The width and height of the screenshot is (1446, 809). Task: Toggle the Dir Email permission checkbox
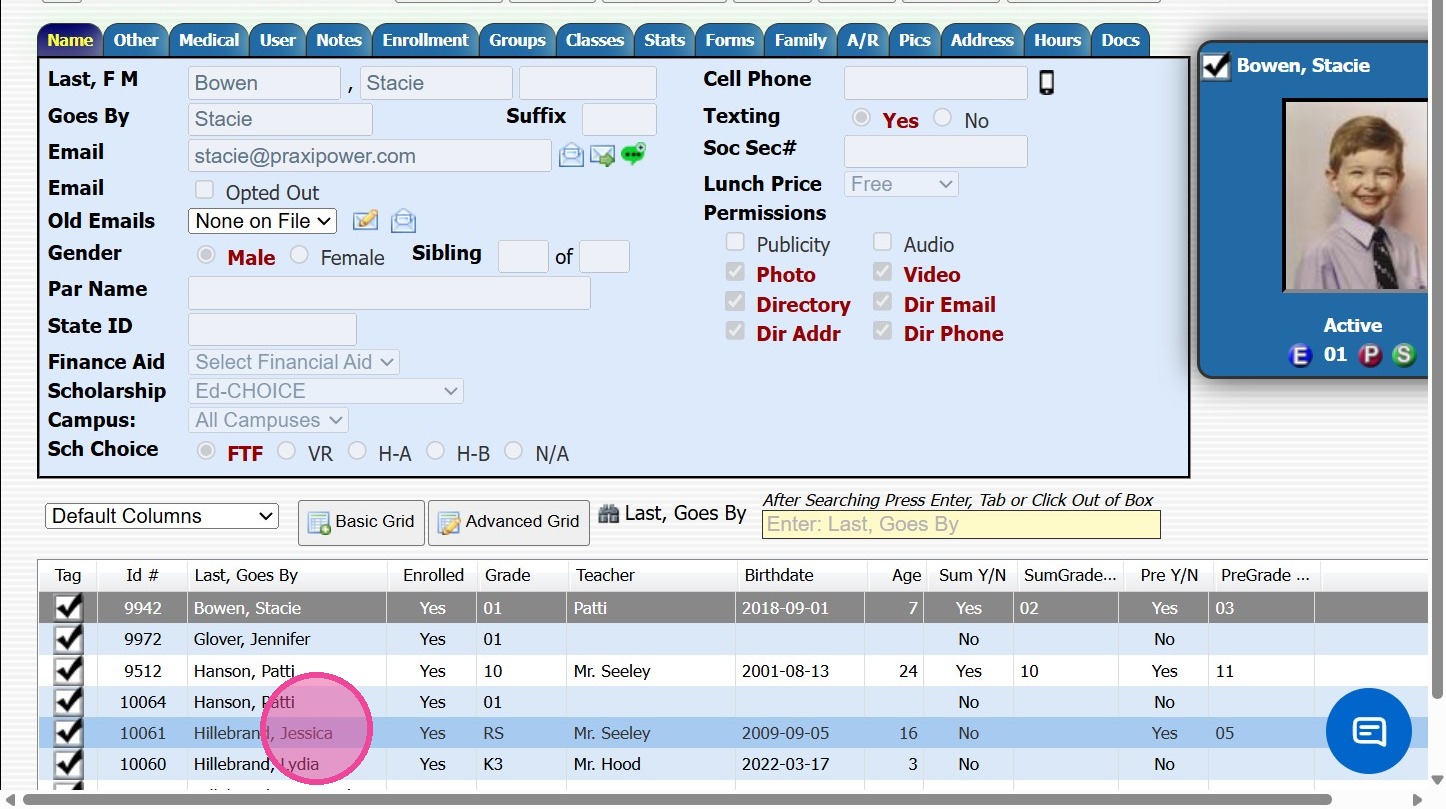click(x=882, y=302)
